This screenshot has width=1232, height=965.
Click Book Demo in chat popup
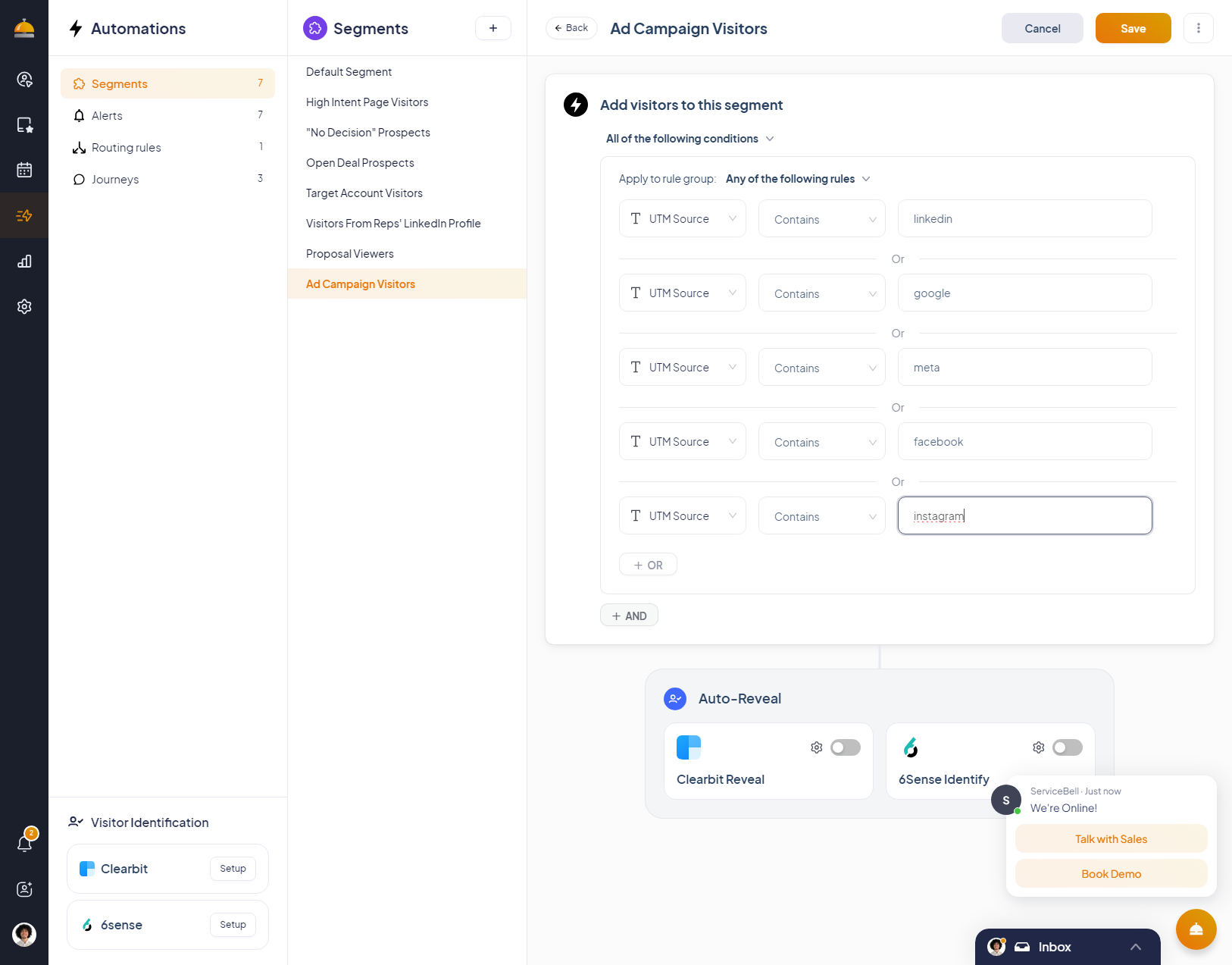click(x=1111, y=874)
